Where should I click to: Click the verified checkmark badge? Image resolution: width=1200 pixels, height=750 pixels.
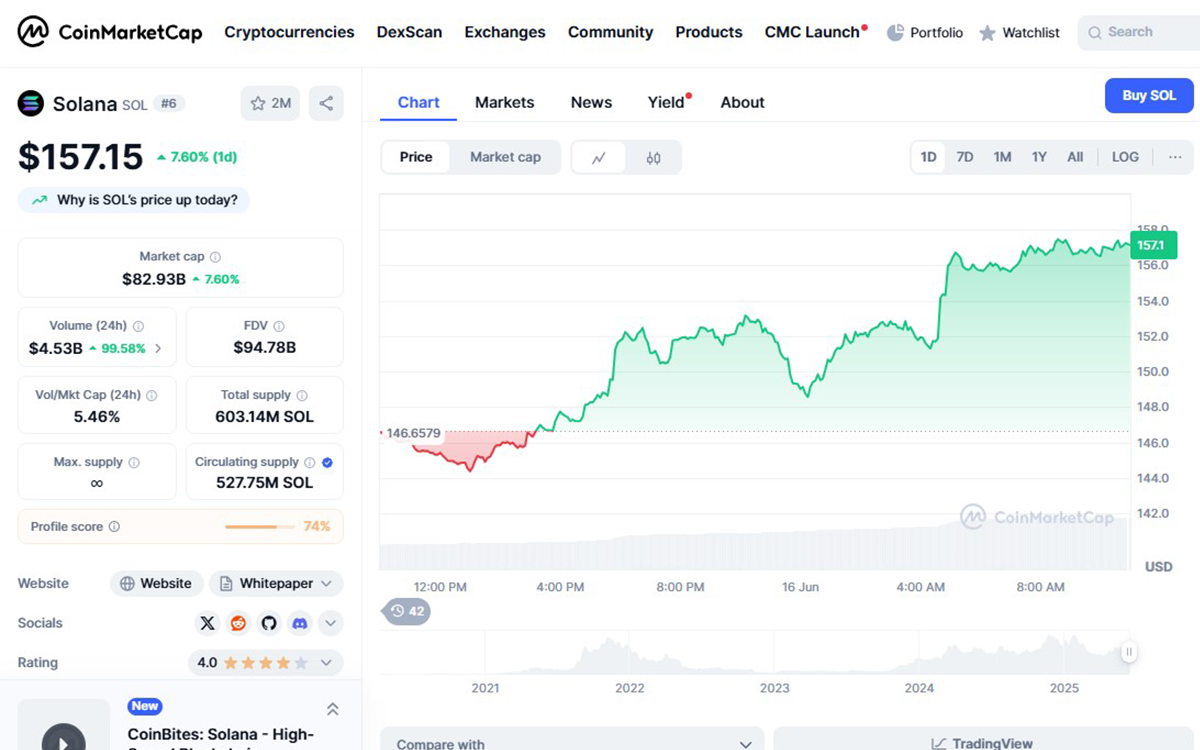pos(328,462)
